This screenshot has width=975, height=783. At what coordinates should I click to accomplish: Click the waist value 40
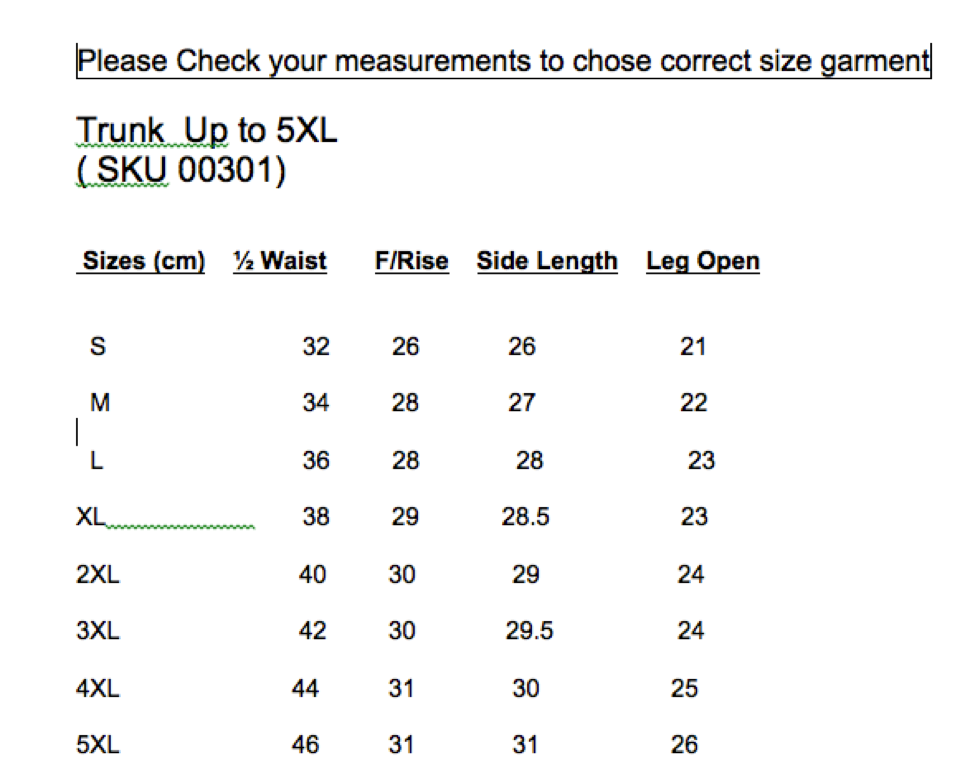pyautogui.click(x=312, y=575)
